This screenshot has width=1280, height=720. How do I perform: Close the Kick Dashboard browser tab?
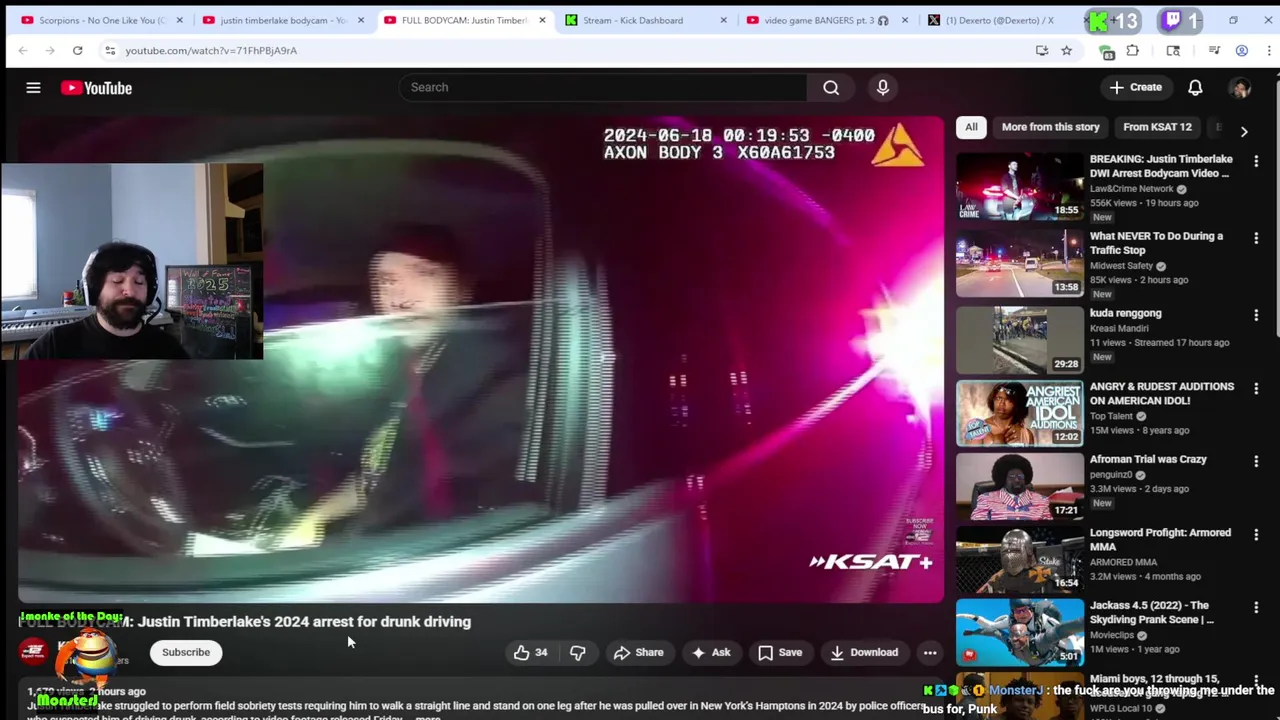(723, 20)
